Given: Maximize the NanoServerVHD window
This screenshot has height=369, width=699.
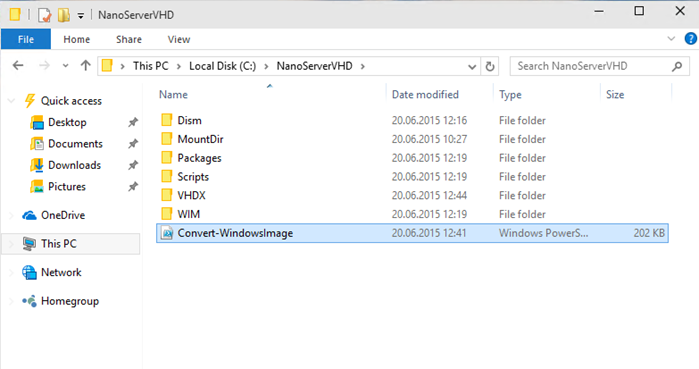Looking at the screenshot, I should pyautogui.click(x=639, y=11).
